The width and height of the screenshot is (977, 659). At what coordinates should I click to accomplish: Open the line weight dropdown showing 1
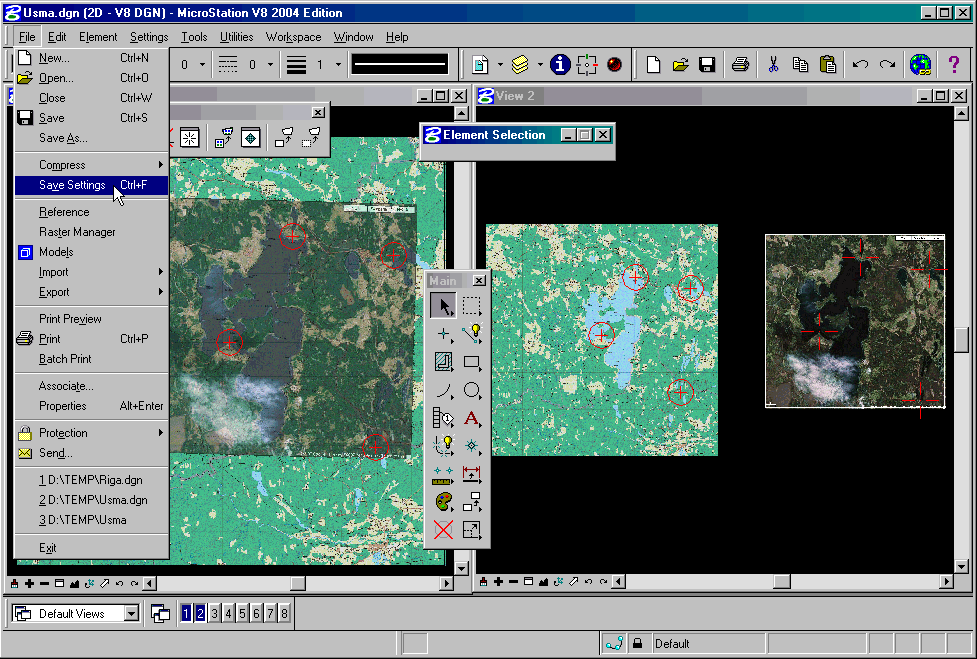click(x=338, y=64)
